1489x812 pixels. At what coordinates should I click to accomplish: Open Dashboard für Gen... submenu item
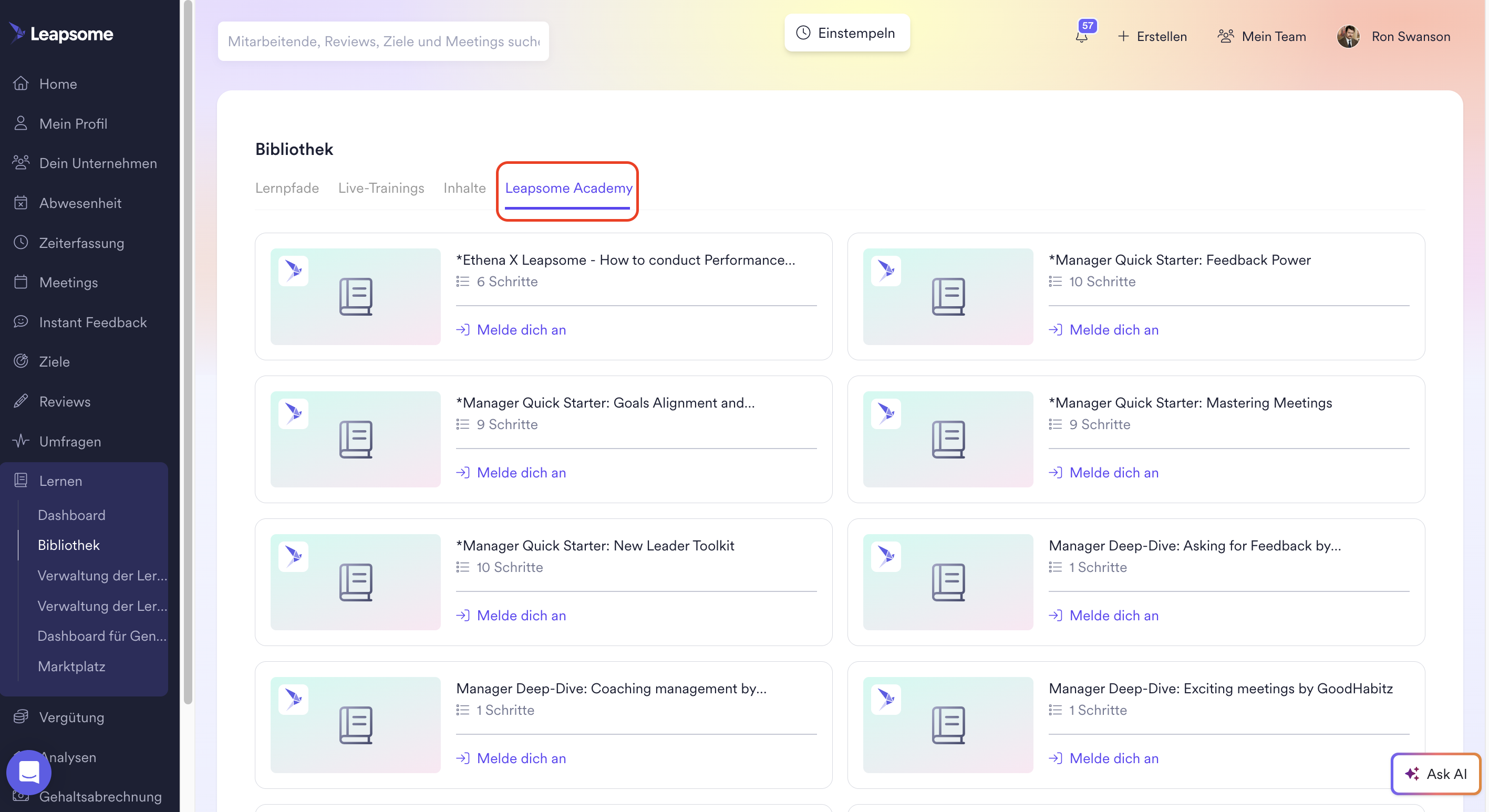coord(102,635)
